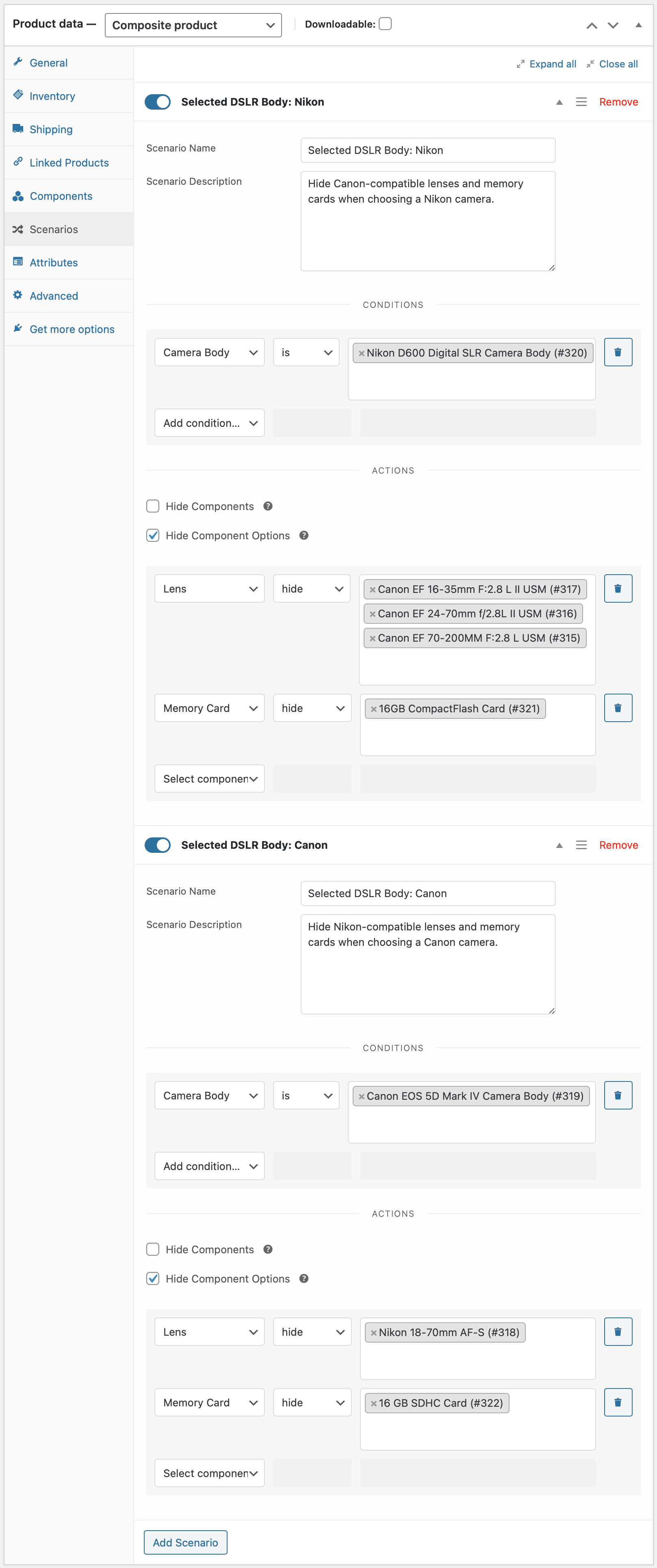The image size is (657, 1568).
Task: Check the Downloadable checkbox
Action: click(x=385, y=24)
